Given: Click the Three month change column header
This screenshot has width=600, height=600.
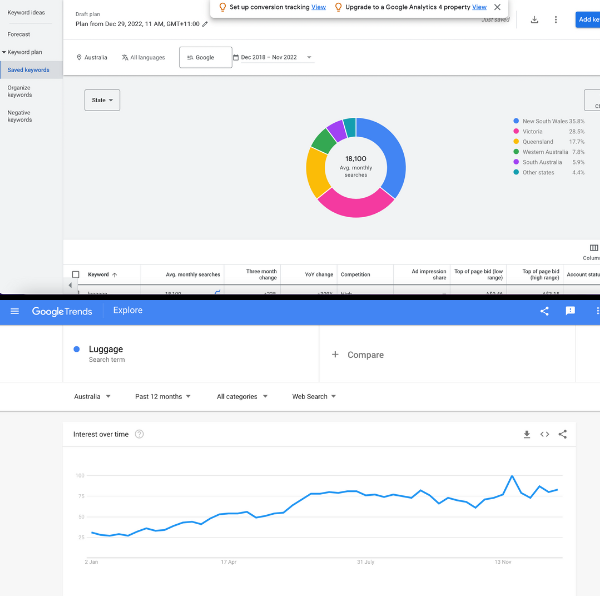Looking at the screenshot, I should (x=261, y=274).
